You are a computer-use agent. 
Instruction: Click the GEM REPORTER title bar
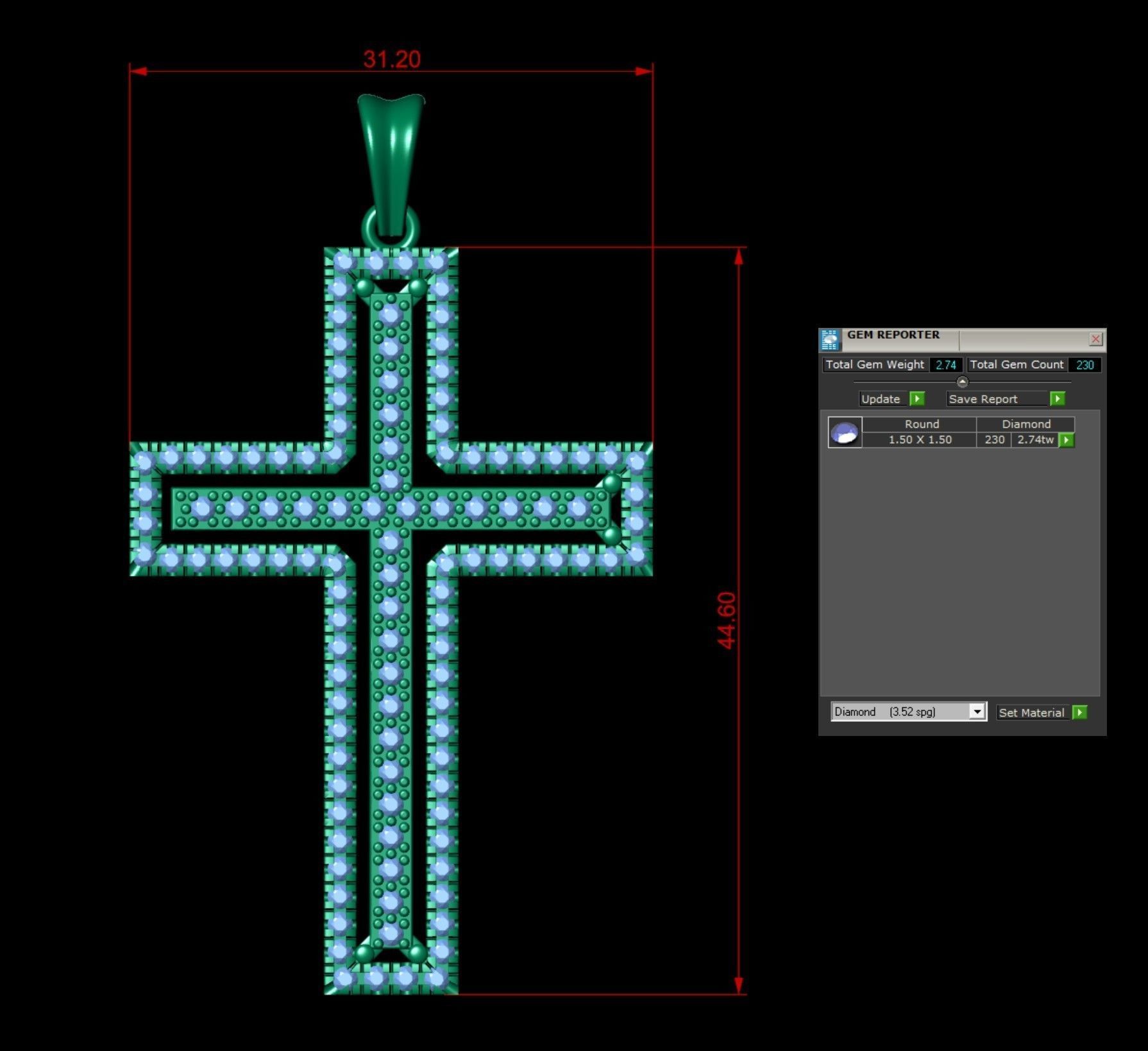coord(962,339)
